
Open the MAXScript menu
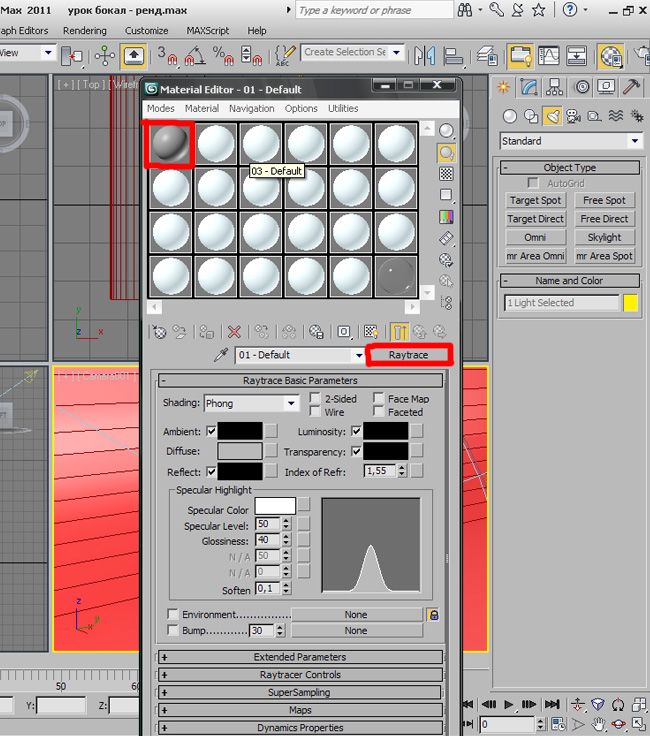pyautogui.click(x=207, y=31)
